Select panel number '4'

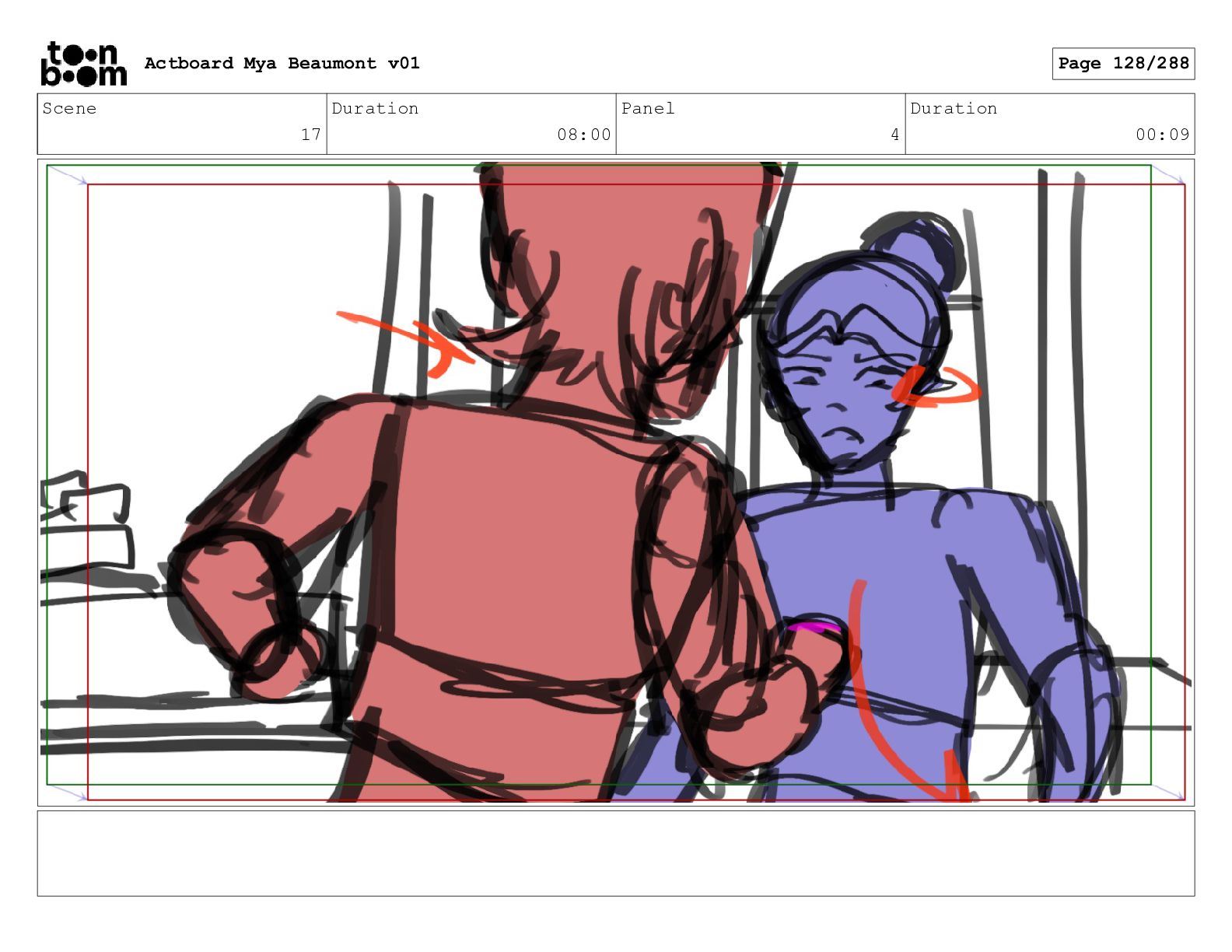(x=895, y=135)
